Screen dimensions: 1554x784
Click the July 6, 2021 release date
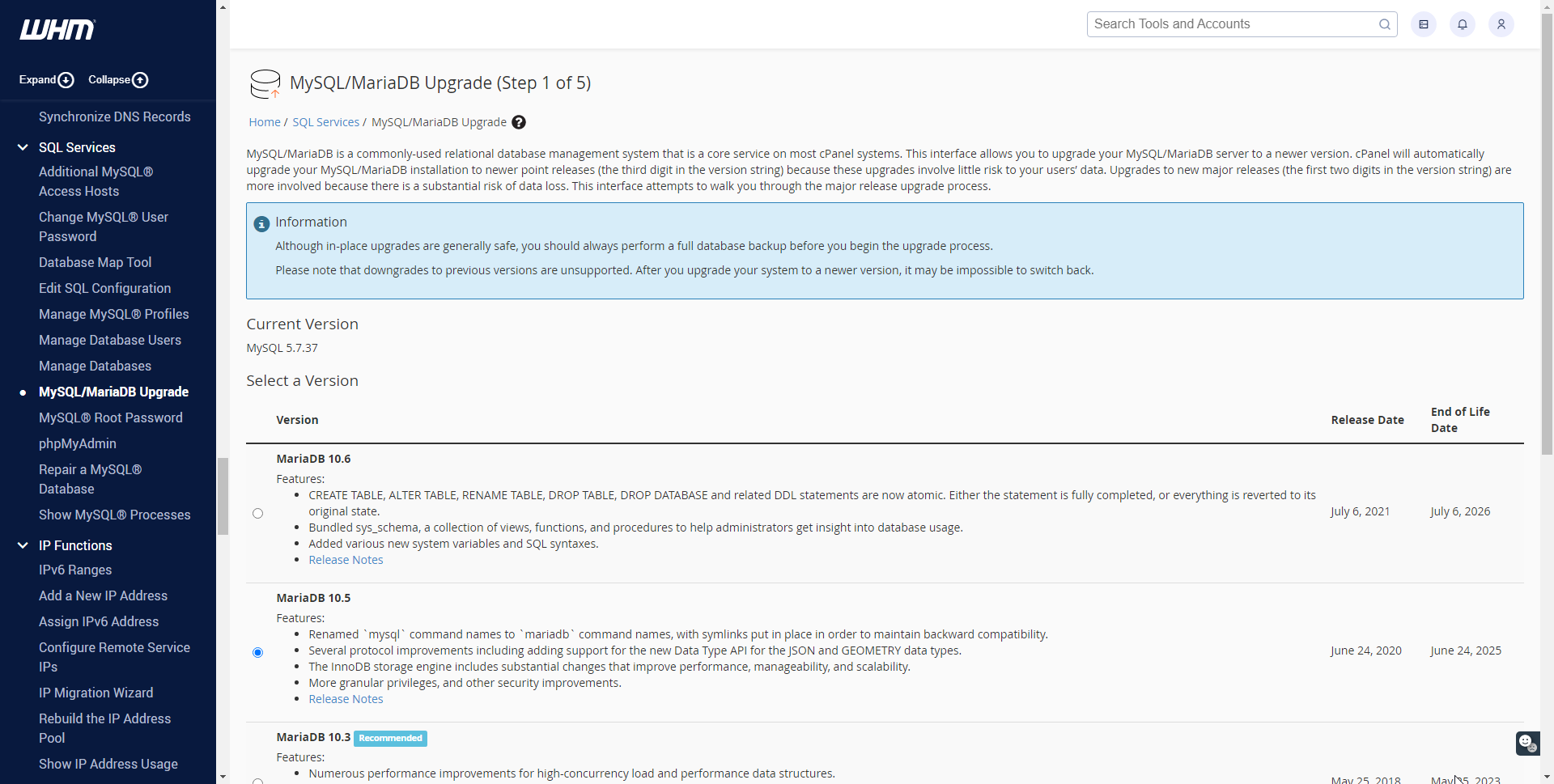click(x=1360, y=511)
